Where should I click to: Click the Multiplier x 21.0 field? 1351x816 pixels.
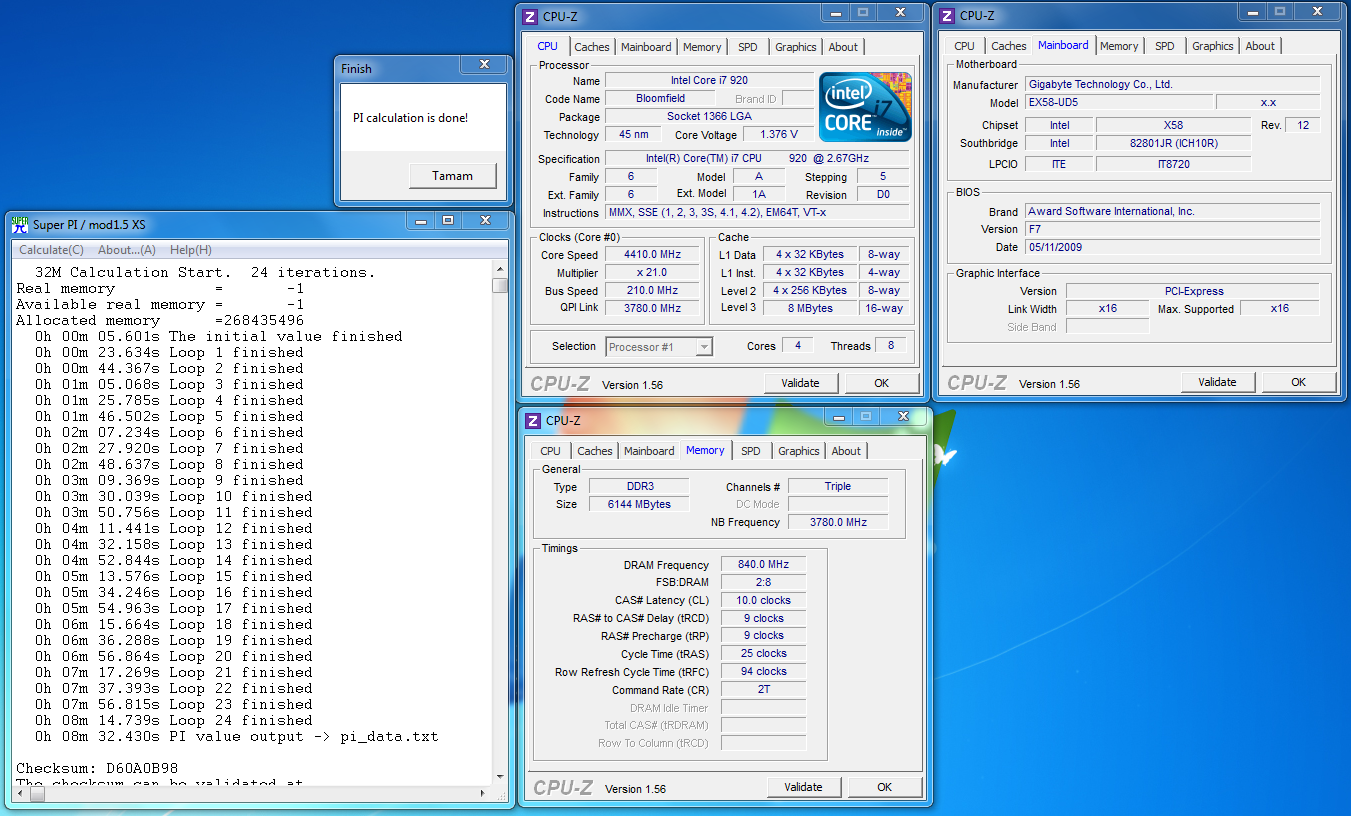click(651, 273)
